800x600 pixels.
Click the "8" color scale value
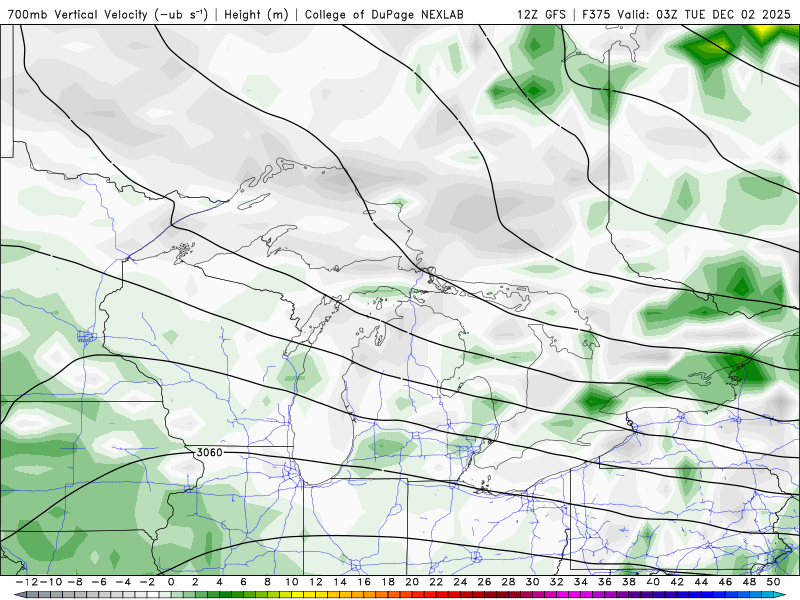267,582
